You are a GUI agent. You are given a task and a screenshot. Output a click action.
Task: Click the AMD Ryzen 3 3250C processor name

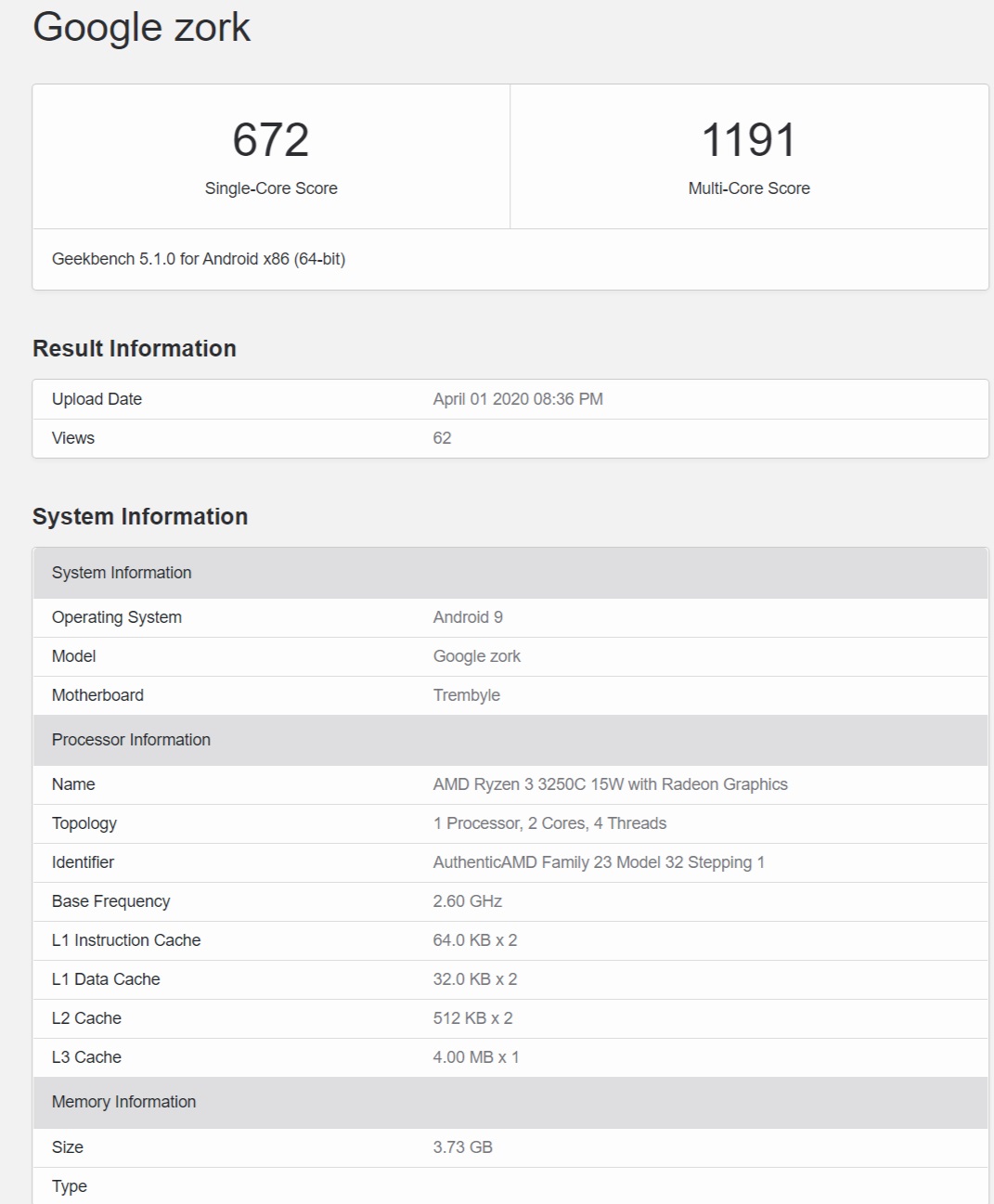610,784
